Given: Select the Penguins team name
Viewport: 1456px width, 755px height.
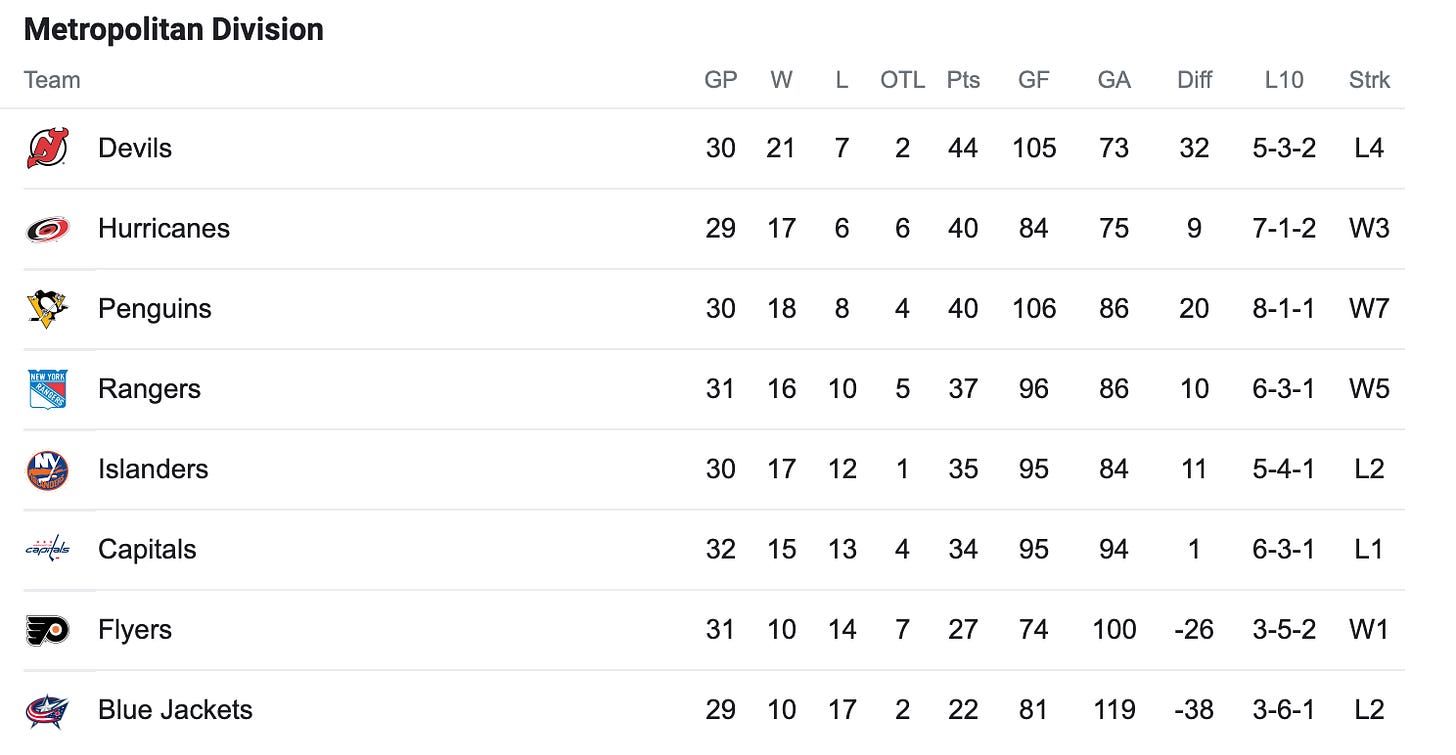Looking at the screenshot, I should (x=155, y=309).
